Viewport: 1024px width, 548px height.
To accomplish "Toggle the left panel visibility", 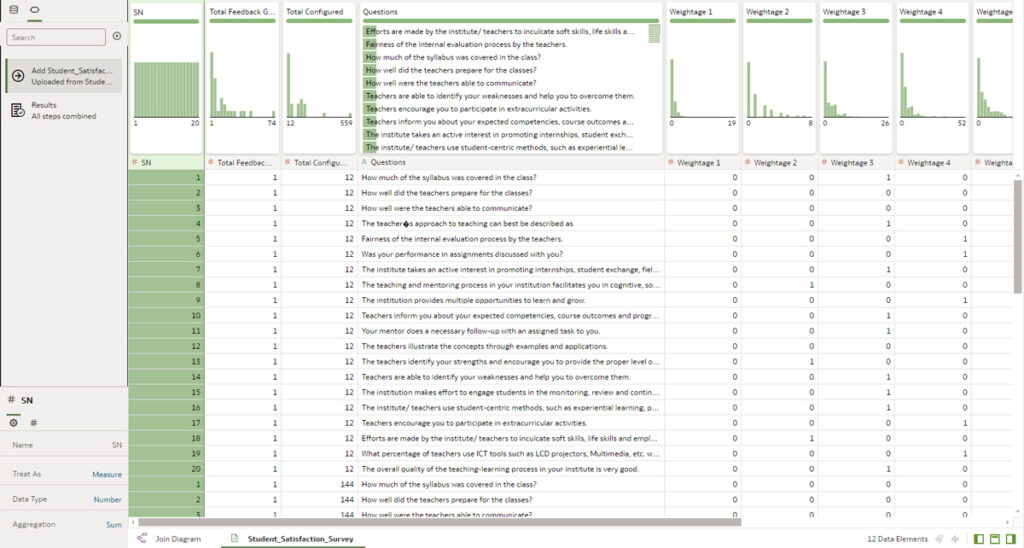I will pyautogui.click(x=980, y=539).
